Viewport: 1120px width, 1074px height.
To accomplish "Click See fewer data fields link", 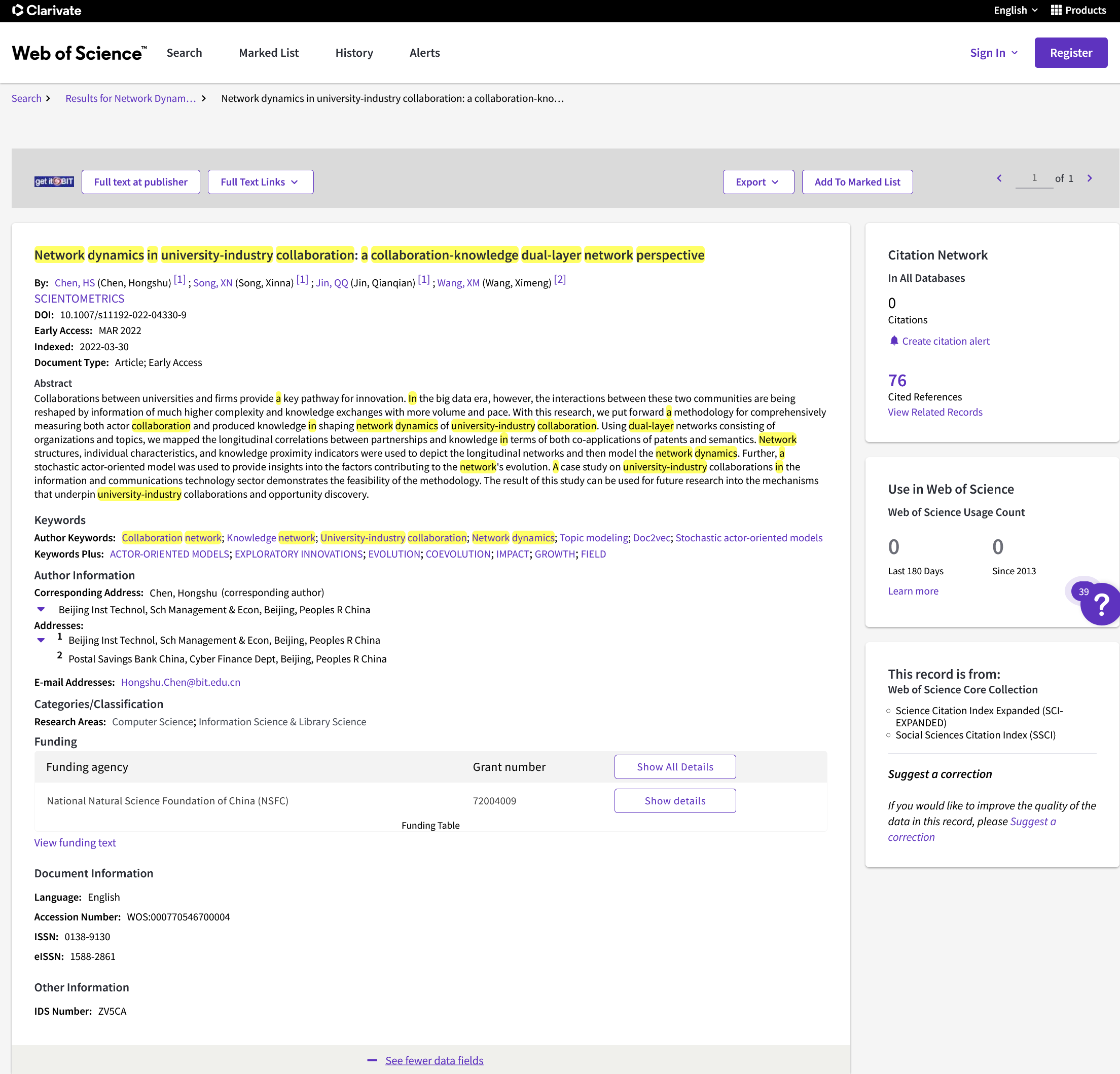I will coord(433,1060).
